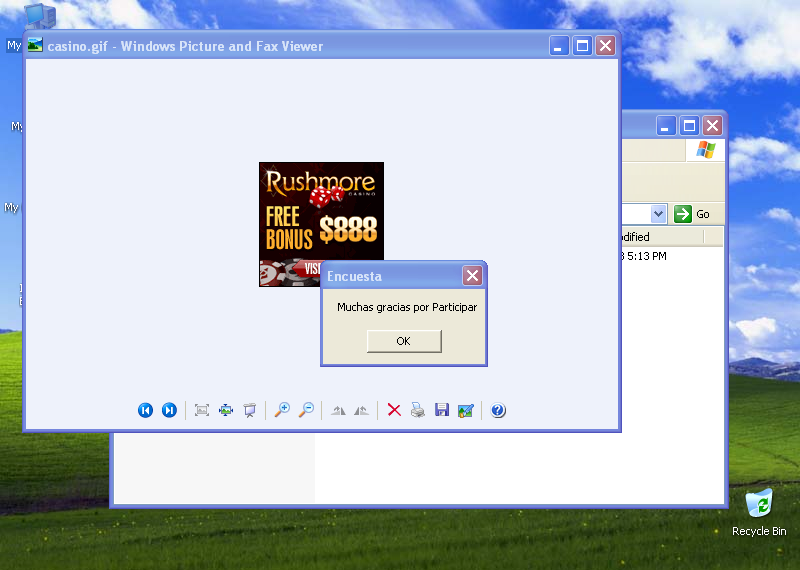Click the 5:13 PM date entry in Explorer
Viewport: 800px width, 570px height.
click(644, 256)
